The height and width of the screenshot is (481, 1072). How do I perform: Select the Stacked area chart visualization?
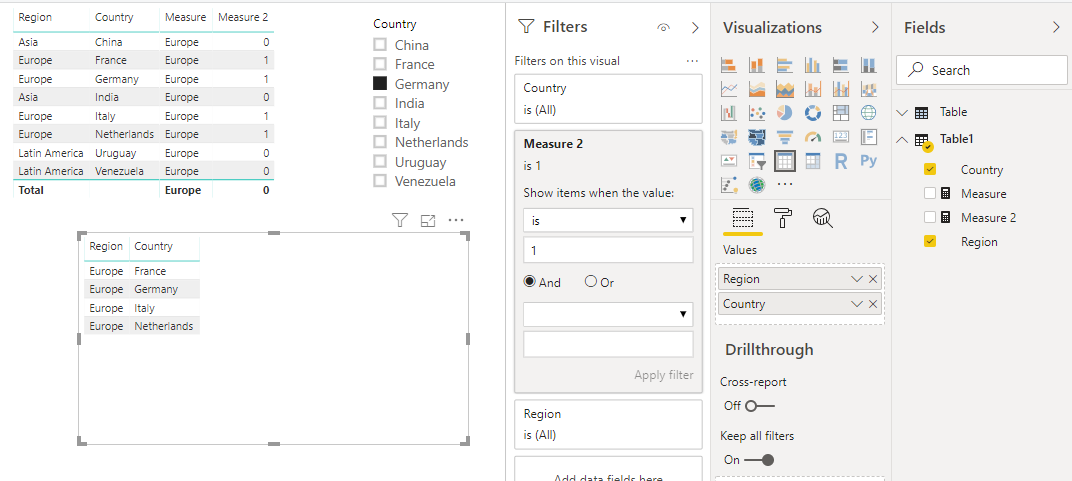tap(785, 89)
